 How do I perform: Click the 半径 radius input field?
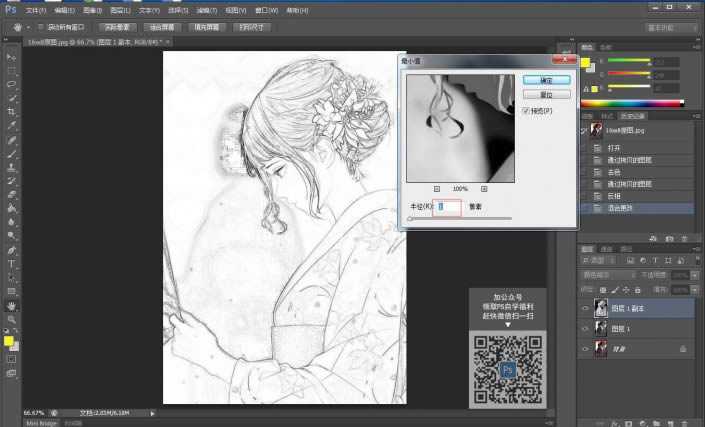448,206
